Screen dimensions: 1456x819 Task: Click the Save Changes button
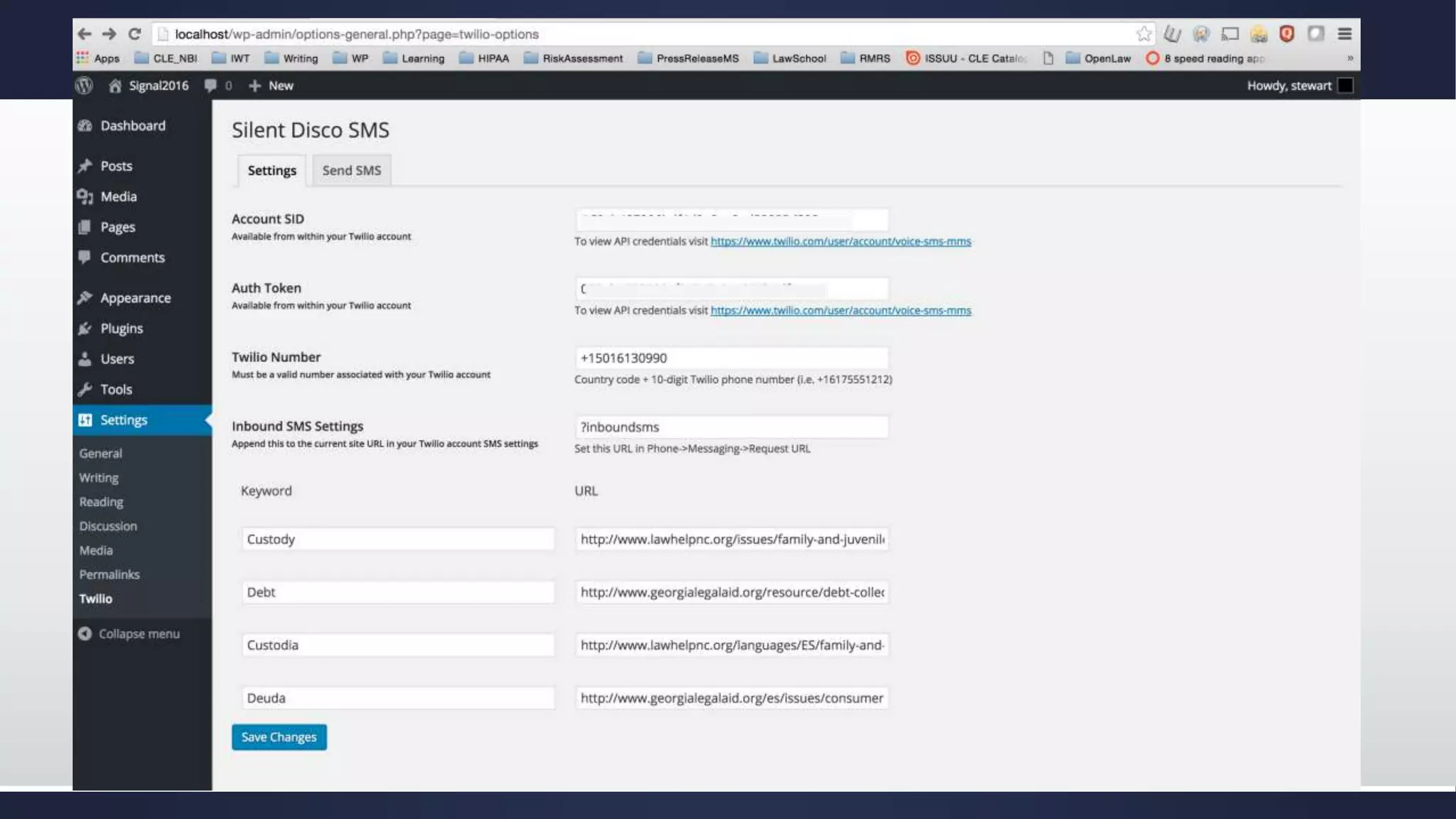[x=279, y=737]
